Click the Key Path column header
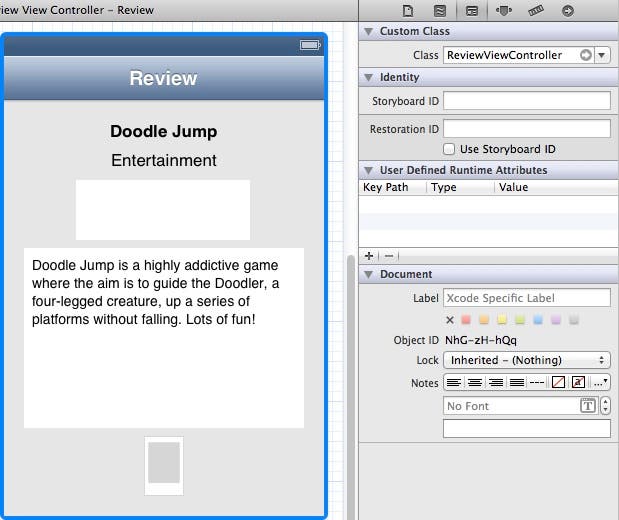 386,187
